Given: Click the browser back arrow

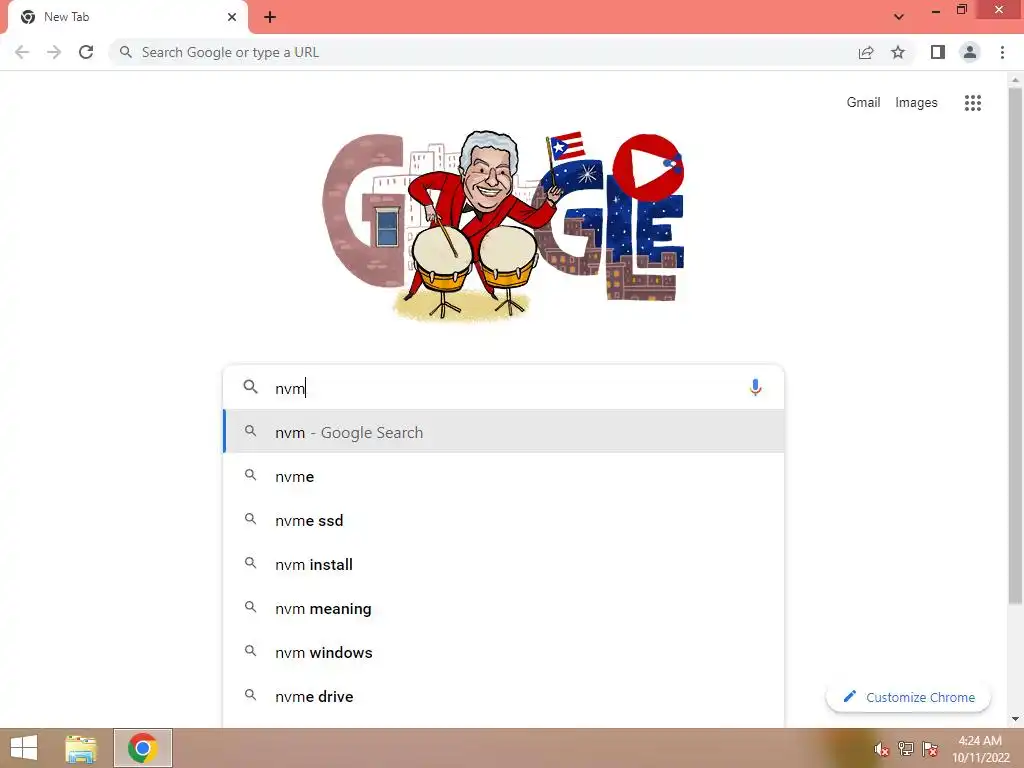Looking at the screenshot, I should pos(22,52).
